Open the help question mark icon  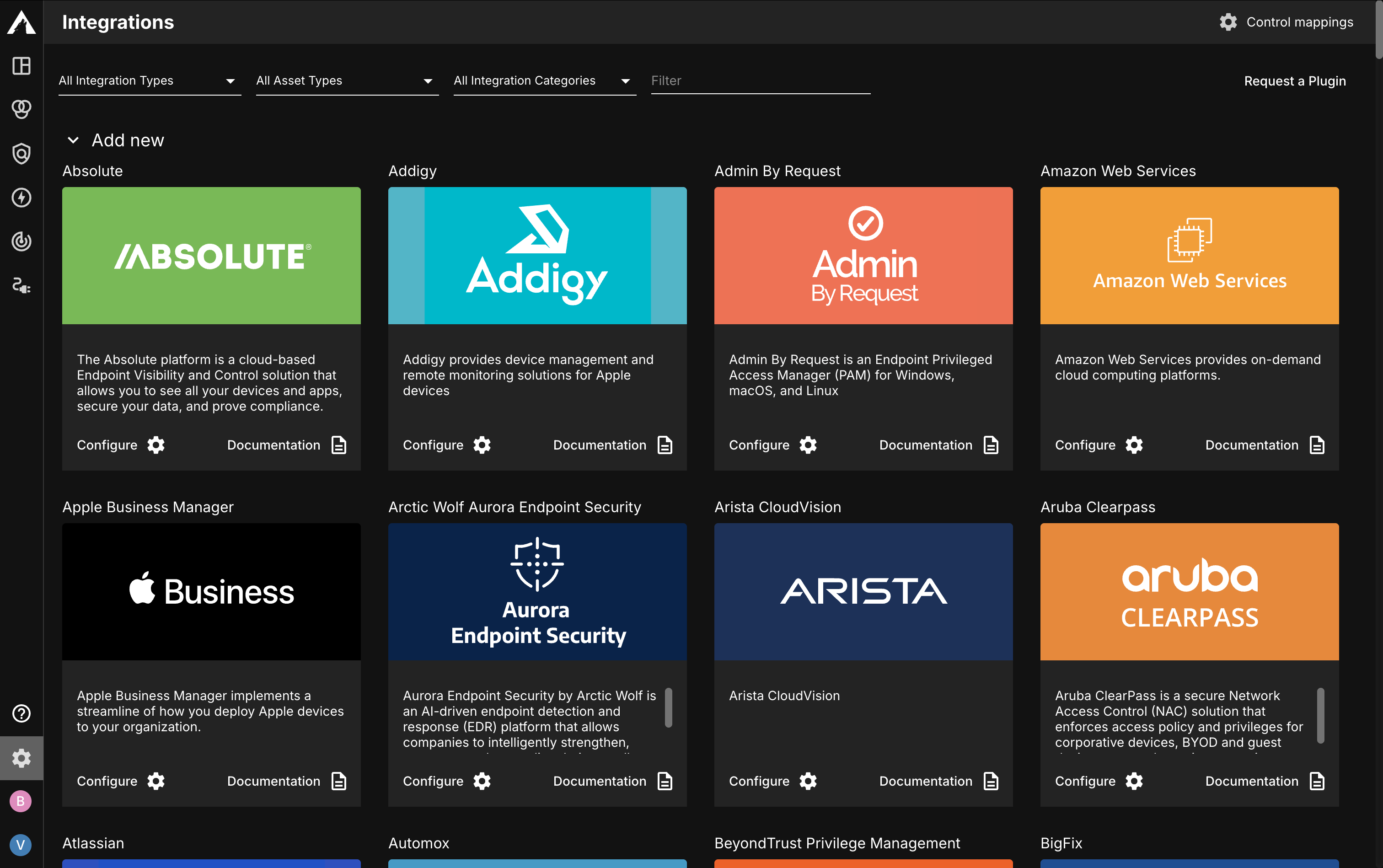pos(21,713)
